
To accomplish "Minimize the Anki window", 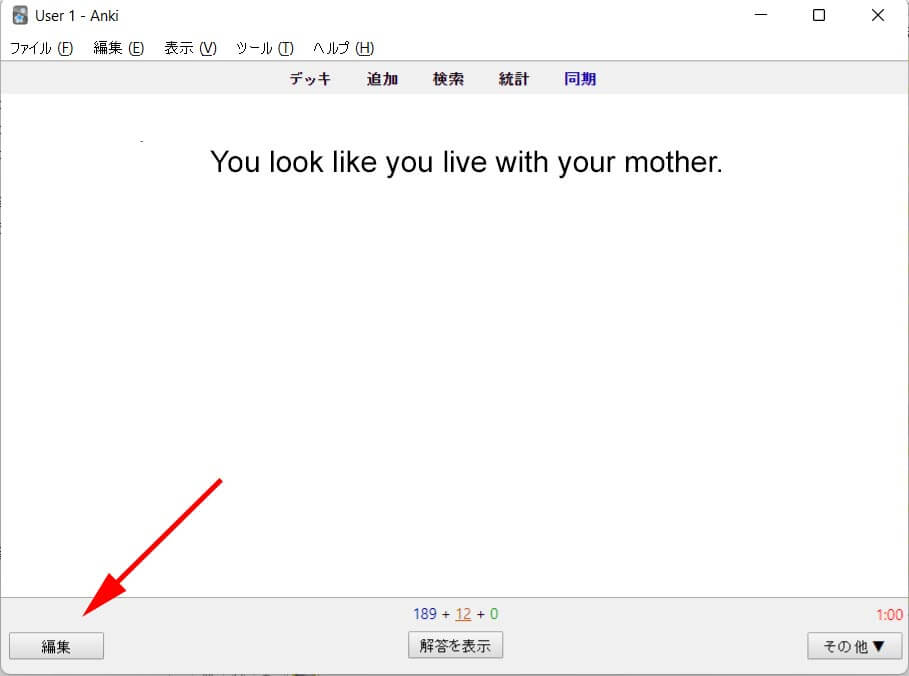I will (761, 15).
